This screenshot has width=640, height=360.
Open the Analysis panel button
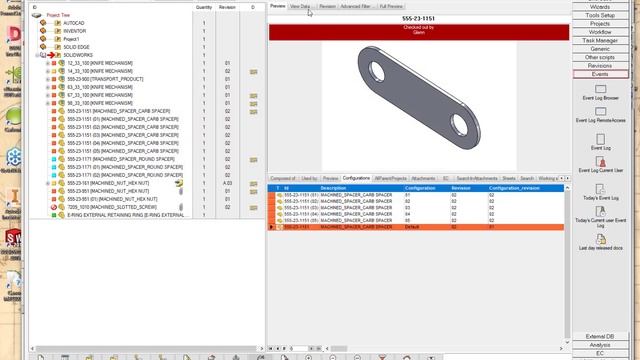(600, 345)
